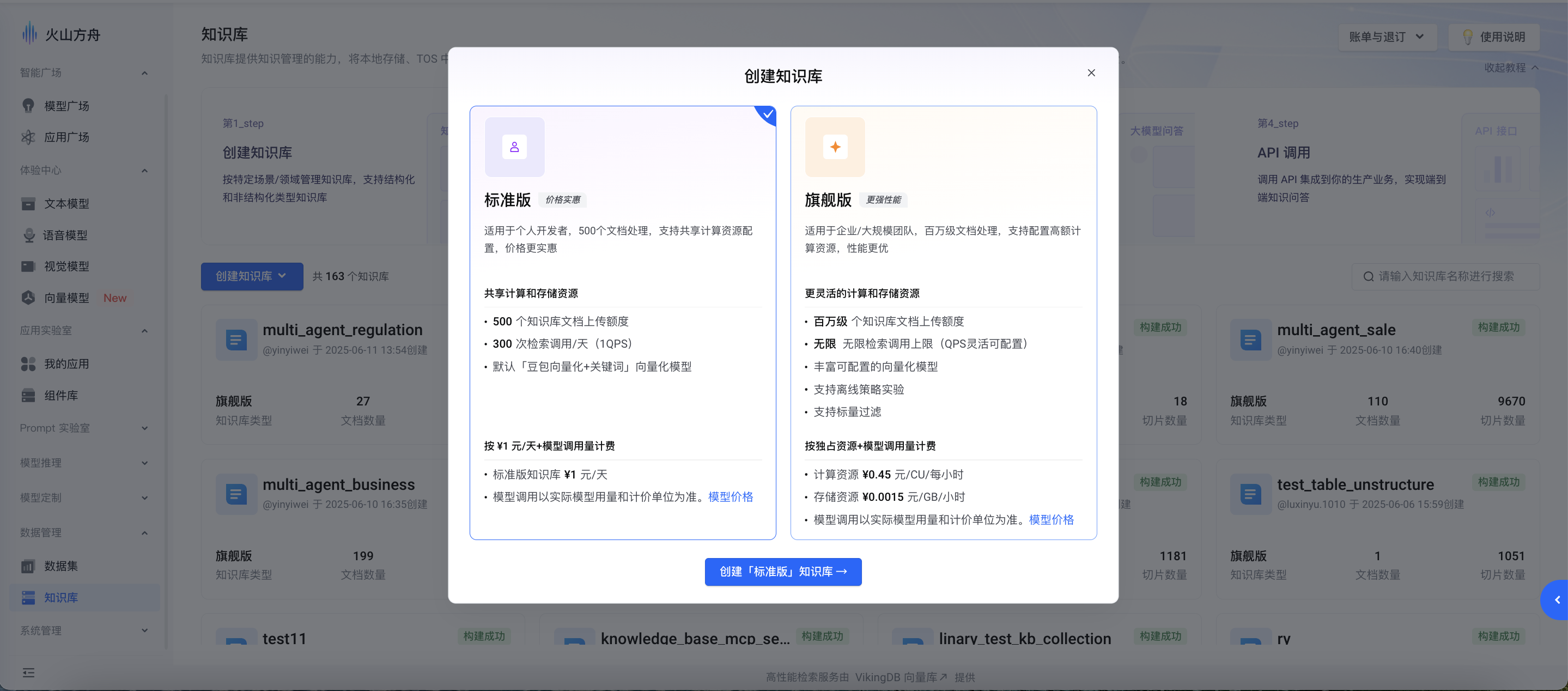Open 模型价格 link in 旗舰版 card
This screenshot has height=691, width=1568.
coord(1051,519)
